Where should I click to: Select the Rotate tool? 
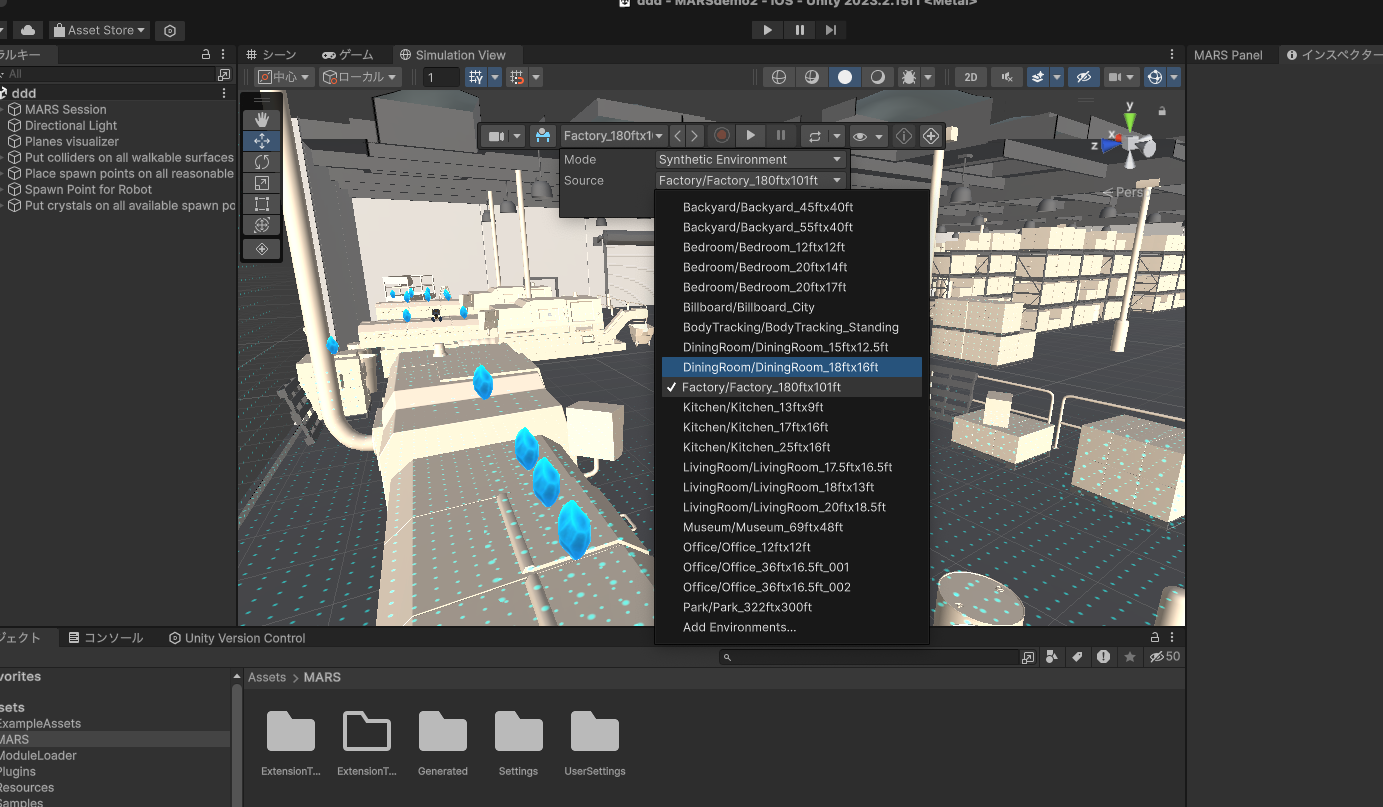[x=262, y=162]
